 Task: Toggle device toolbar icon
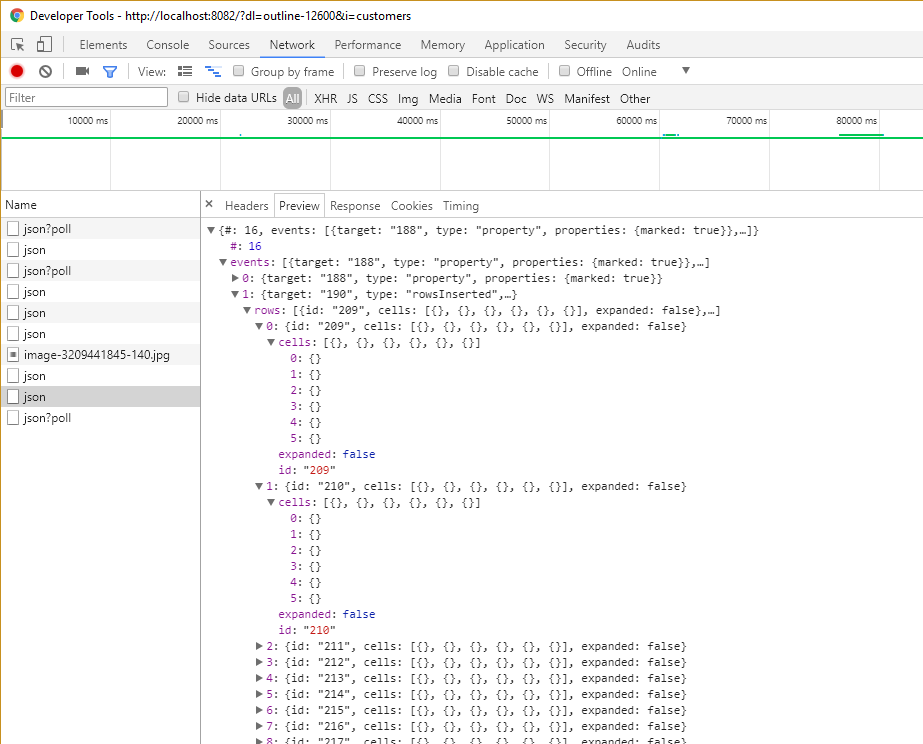pos(44,45)
